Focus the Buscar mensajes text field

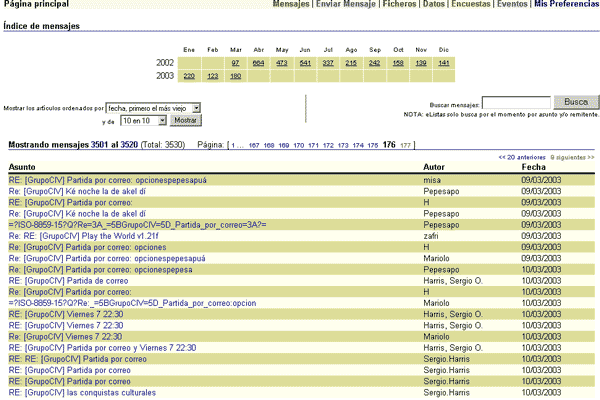point(515,102)
